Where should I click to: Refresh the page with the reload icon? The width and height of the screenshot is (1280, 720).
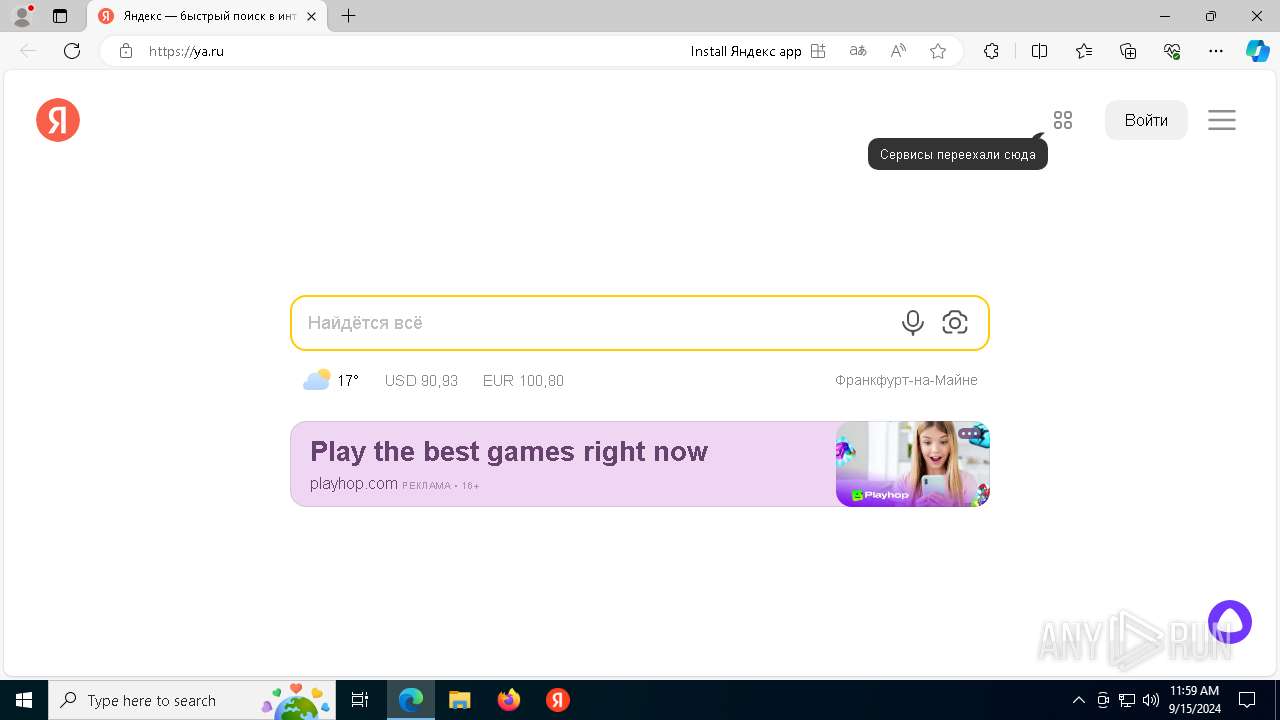point(72,51)
